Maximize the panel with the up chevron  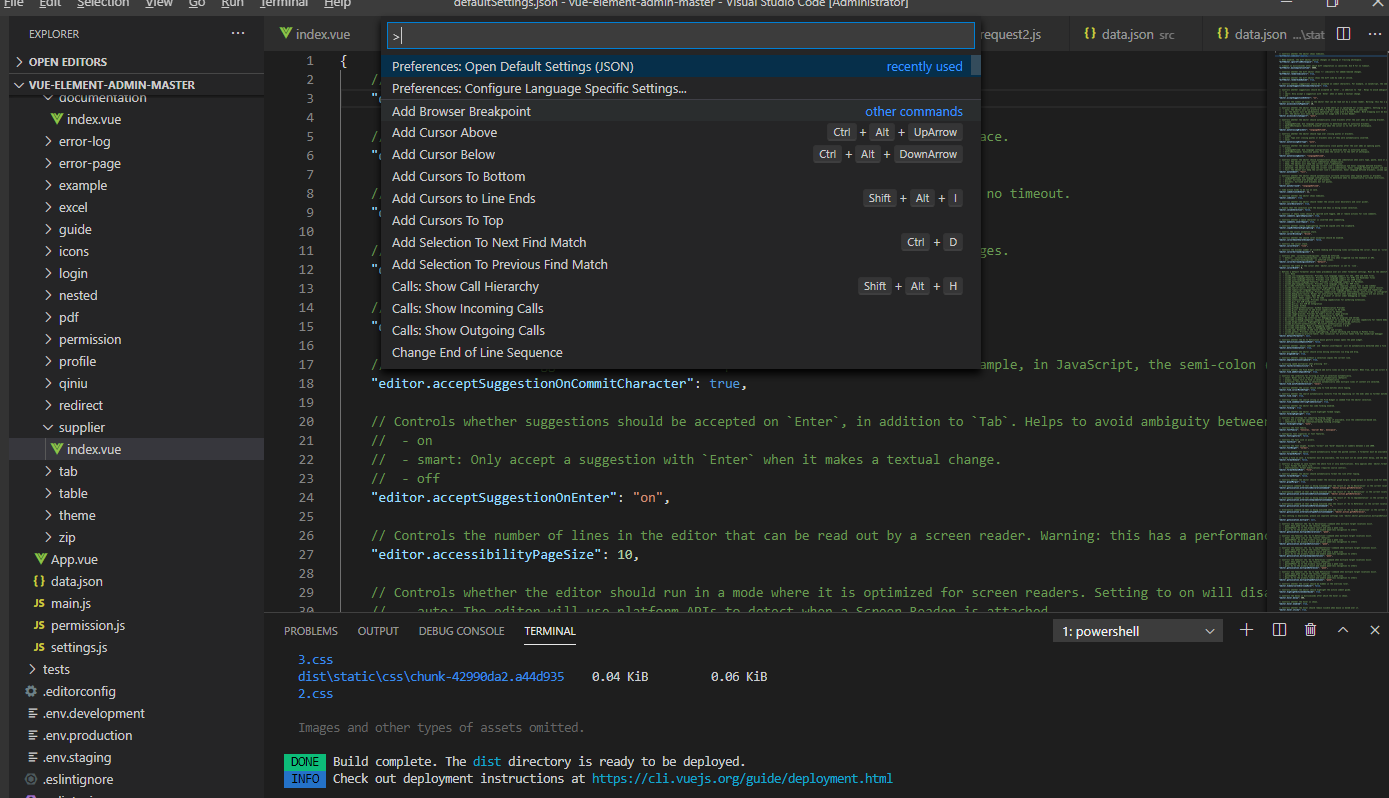click(x=1343, y=630)
